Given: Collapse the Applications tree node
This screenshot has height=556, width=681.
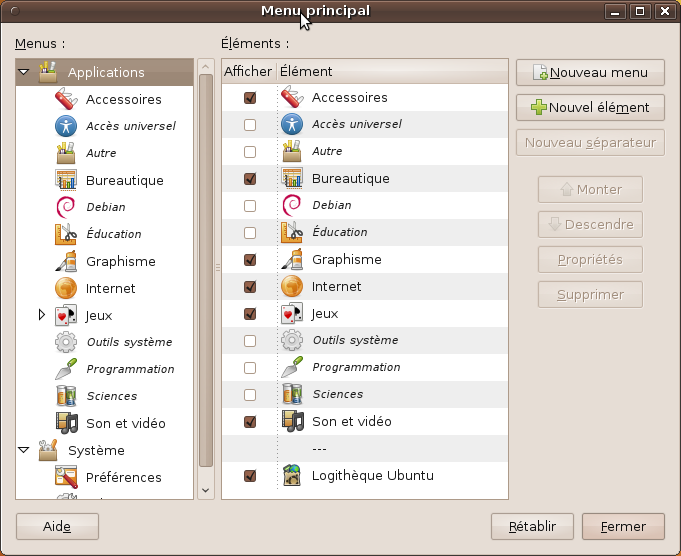Looking at the screenshot, I should point(24,72).
